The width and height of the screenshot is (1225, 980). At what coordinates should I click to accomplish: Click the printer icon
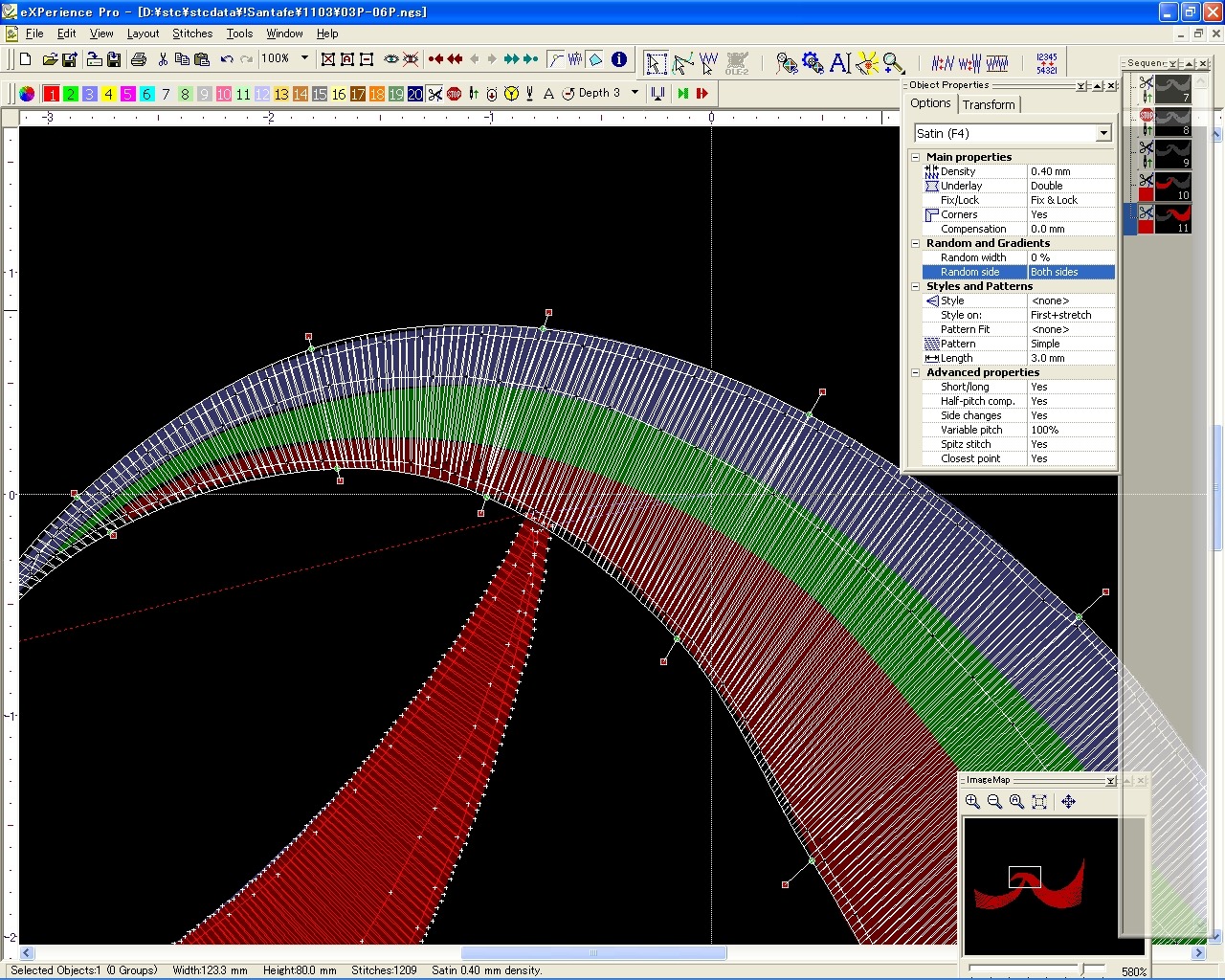tap(139, 59)
